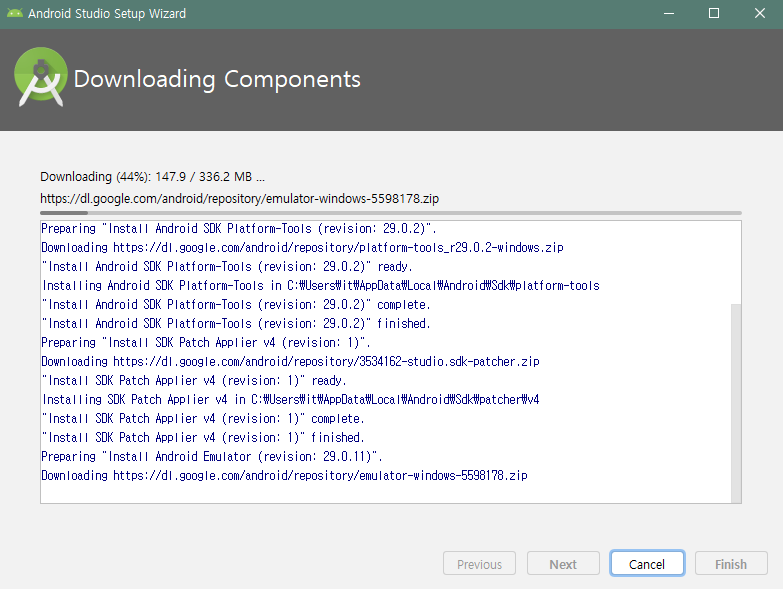Viewport: 783px width, 589px height.
Task: Click the disabled Finish button
Action: [x=731, y=564]
